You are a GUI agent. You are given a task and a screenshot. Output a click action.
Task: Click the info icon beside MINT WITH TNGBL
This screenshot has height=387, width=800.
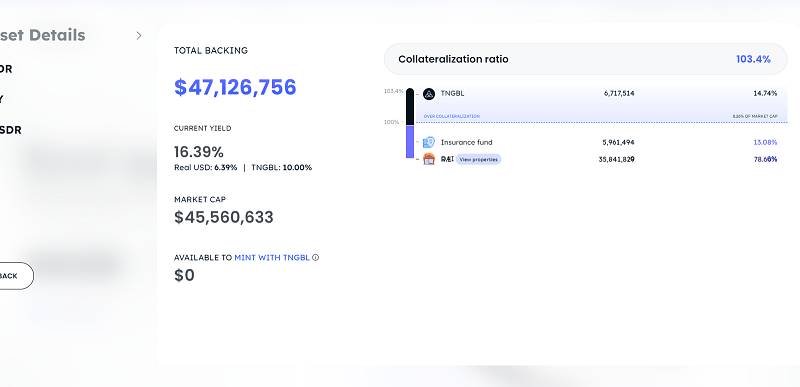315,257
